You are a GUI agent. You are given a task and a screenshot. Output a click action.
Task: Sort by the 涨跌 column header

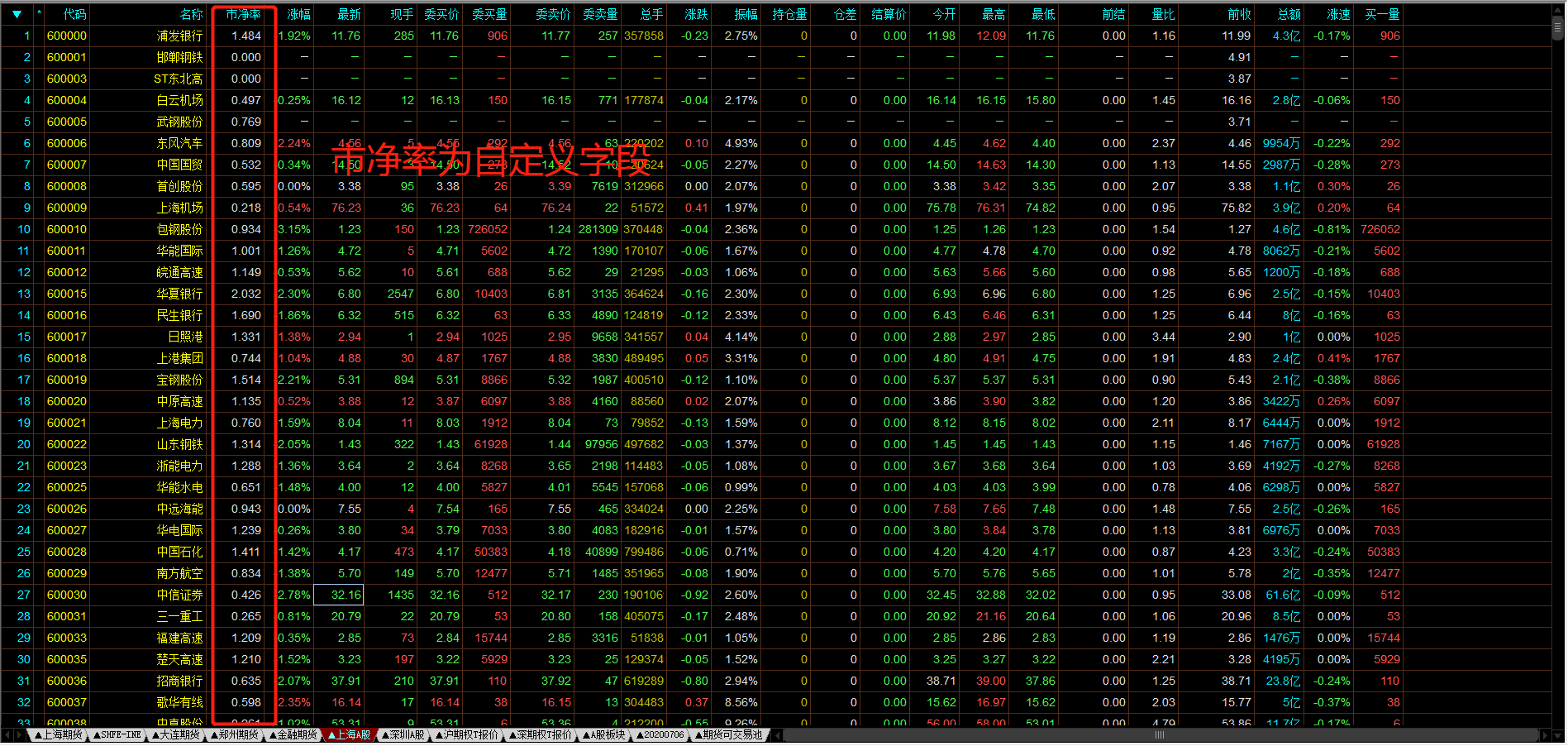pyautogui.click(x=696, y=14)
